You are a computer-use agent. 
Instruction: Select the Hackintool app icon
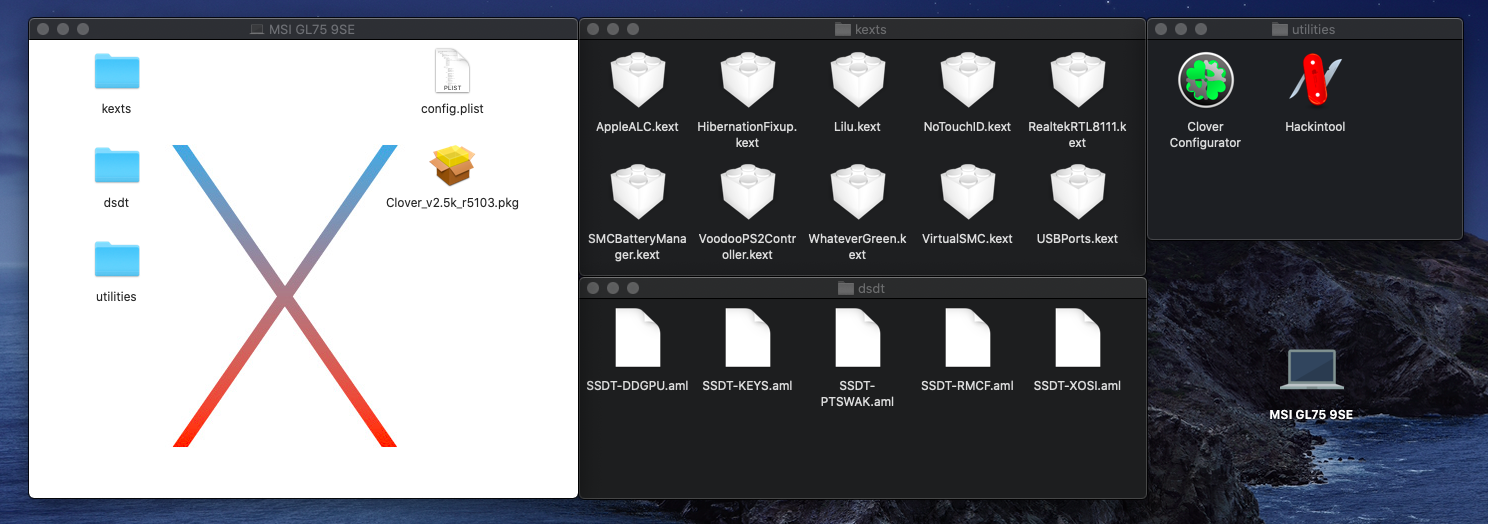(x=1315, y=81)
